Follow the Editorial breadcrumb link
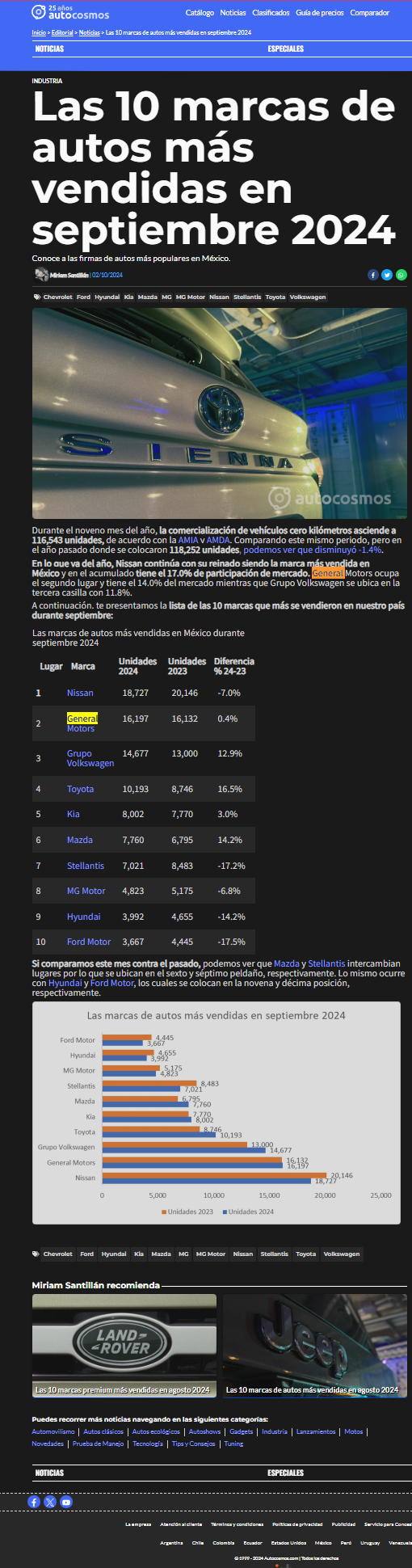412x1568 pixels. point(62,32)
